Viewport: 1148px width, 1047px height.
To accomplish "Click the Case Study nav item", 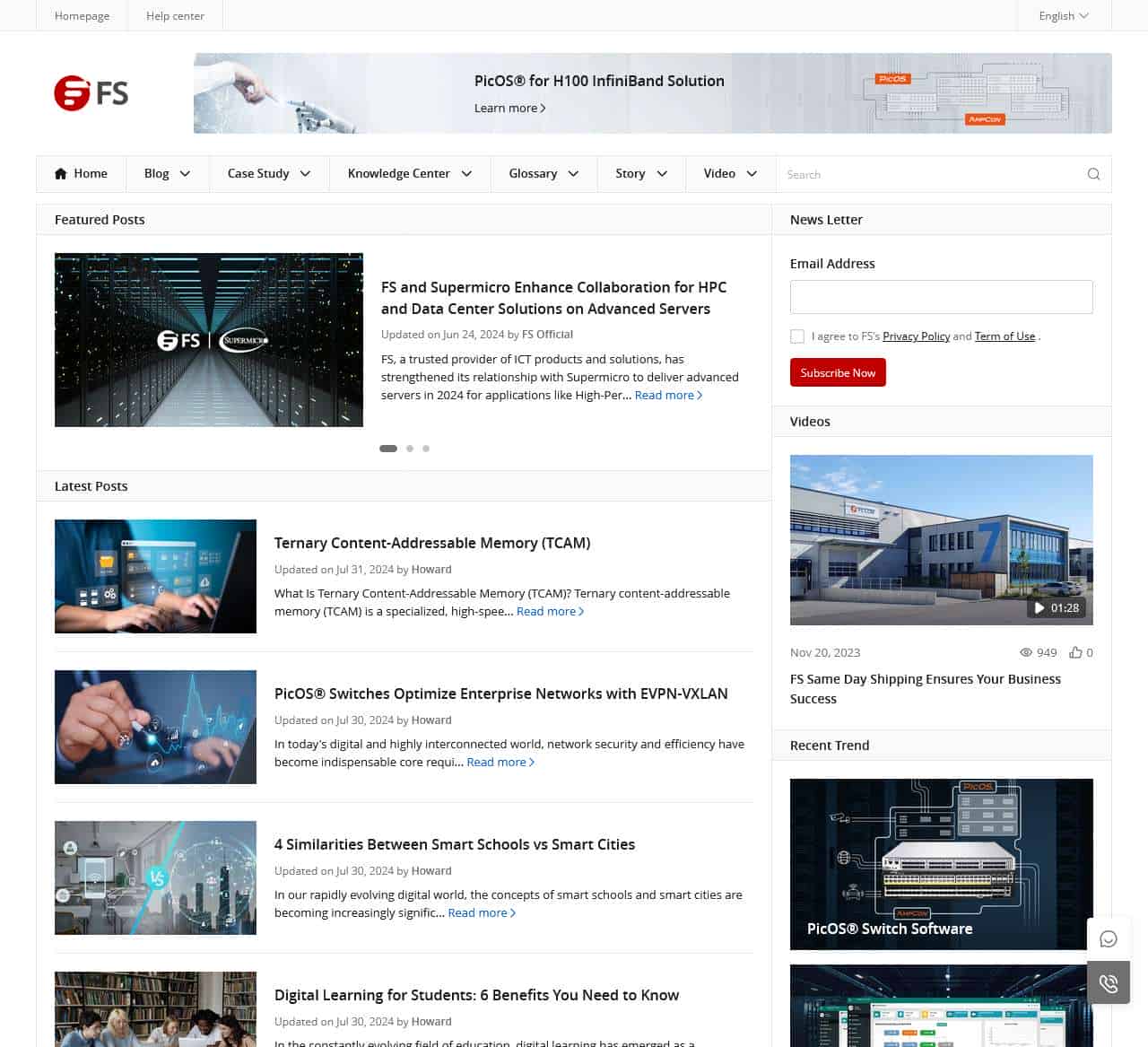I will (258, 174).
